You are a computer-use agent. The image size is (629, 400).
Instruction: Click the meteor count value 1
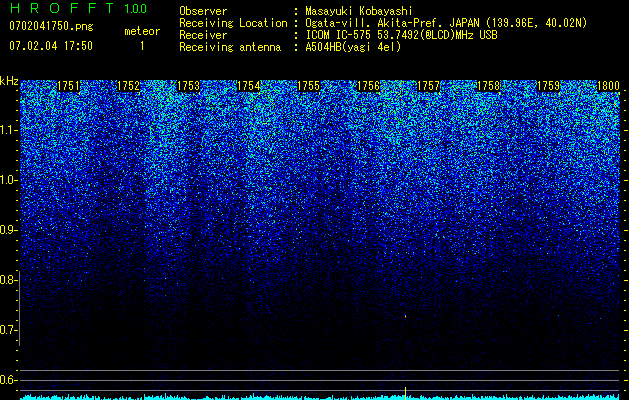pyautogui.click(x=142, y=47)
